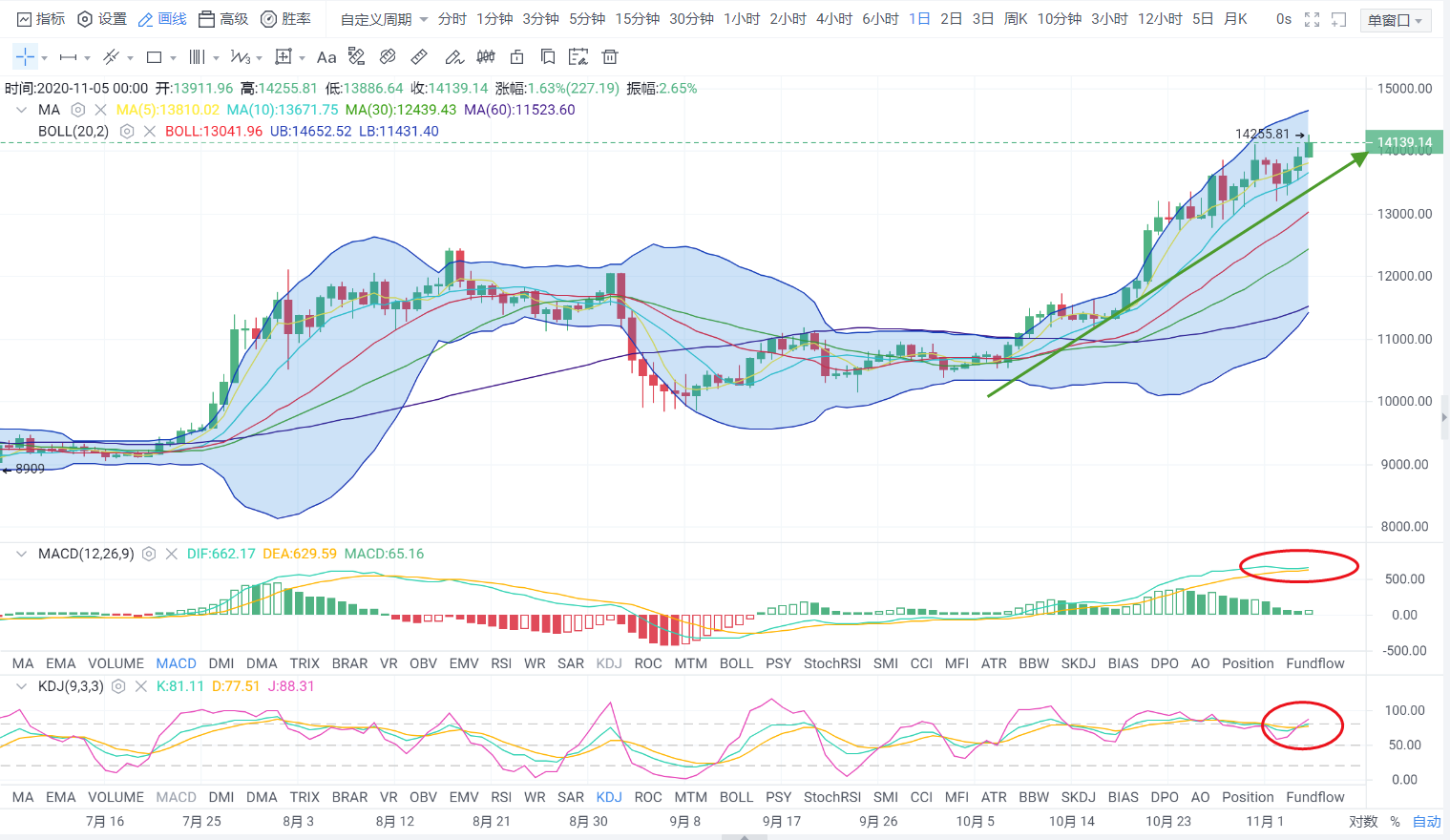Open the 指标 indicators panel

pyautogui.click(x=41, y=19)
